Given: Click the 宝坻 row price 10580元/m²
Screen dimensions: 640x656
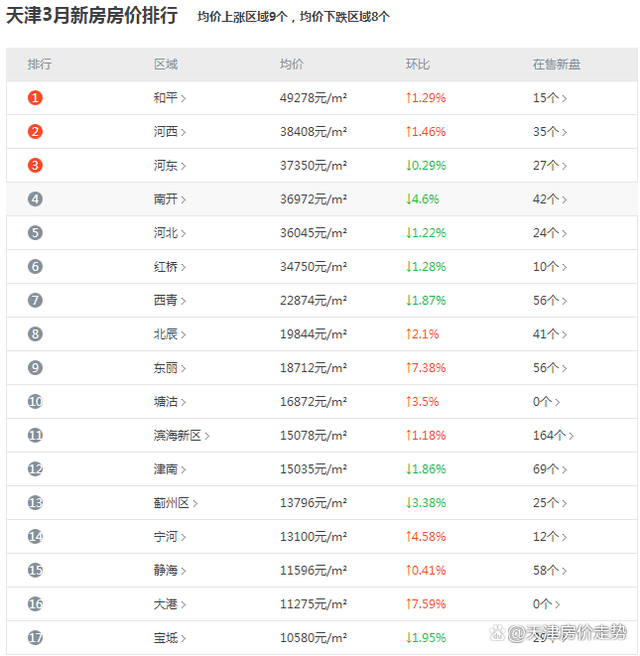Looking at the screenshot, I should click(x=313, y=638).
